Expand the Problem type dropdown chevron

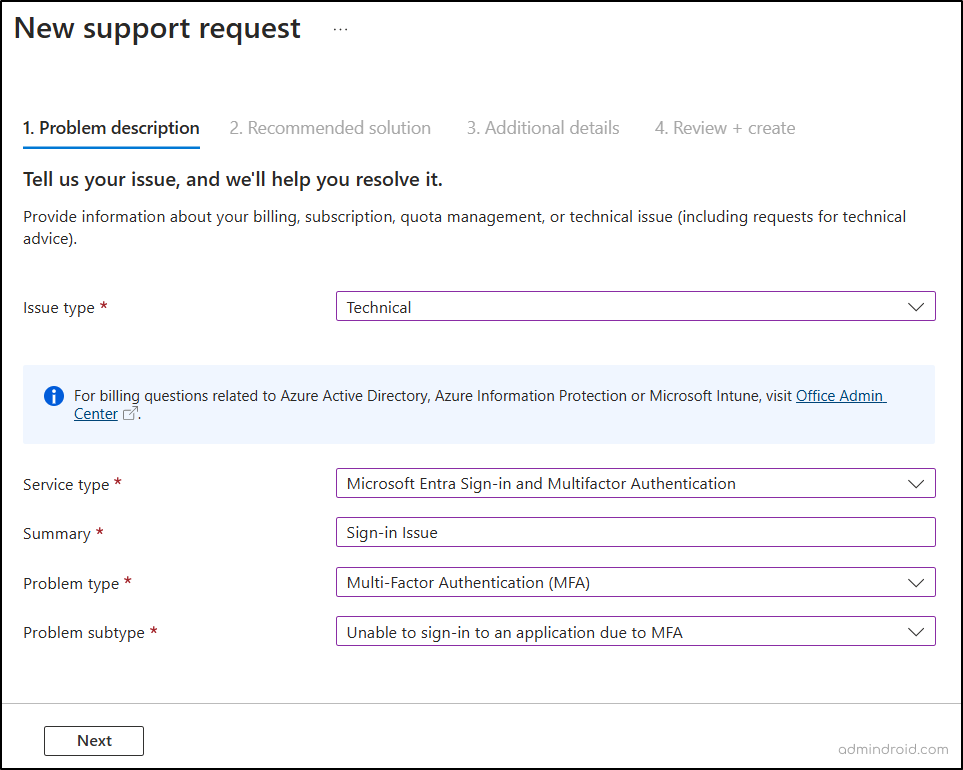coord(916,583)
